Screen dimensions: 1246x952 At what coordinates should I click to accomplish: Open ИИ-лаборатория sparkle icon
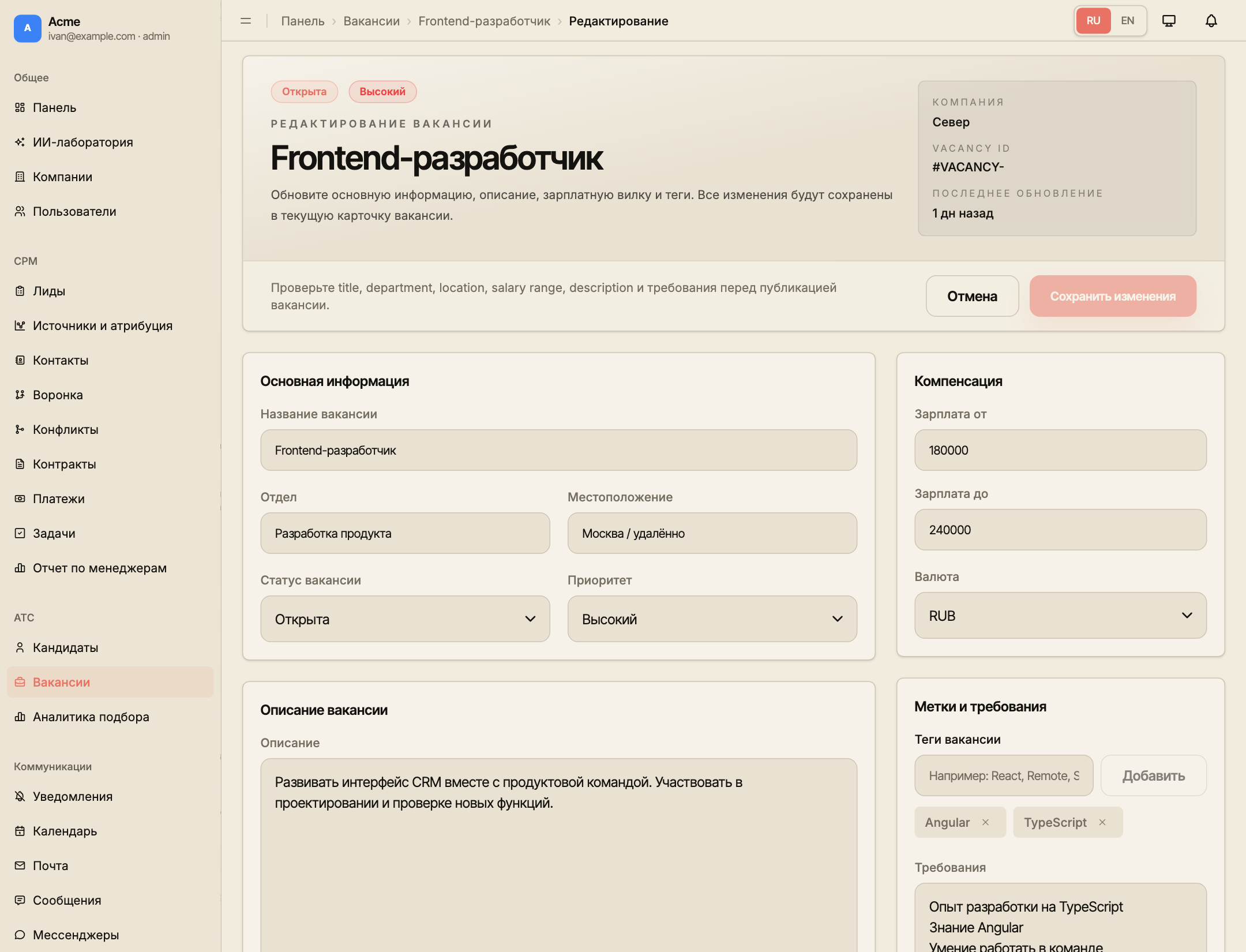point(20,142)
